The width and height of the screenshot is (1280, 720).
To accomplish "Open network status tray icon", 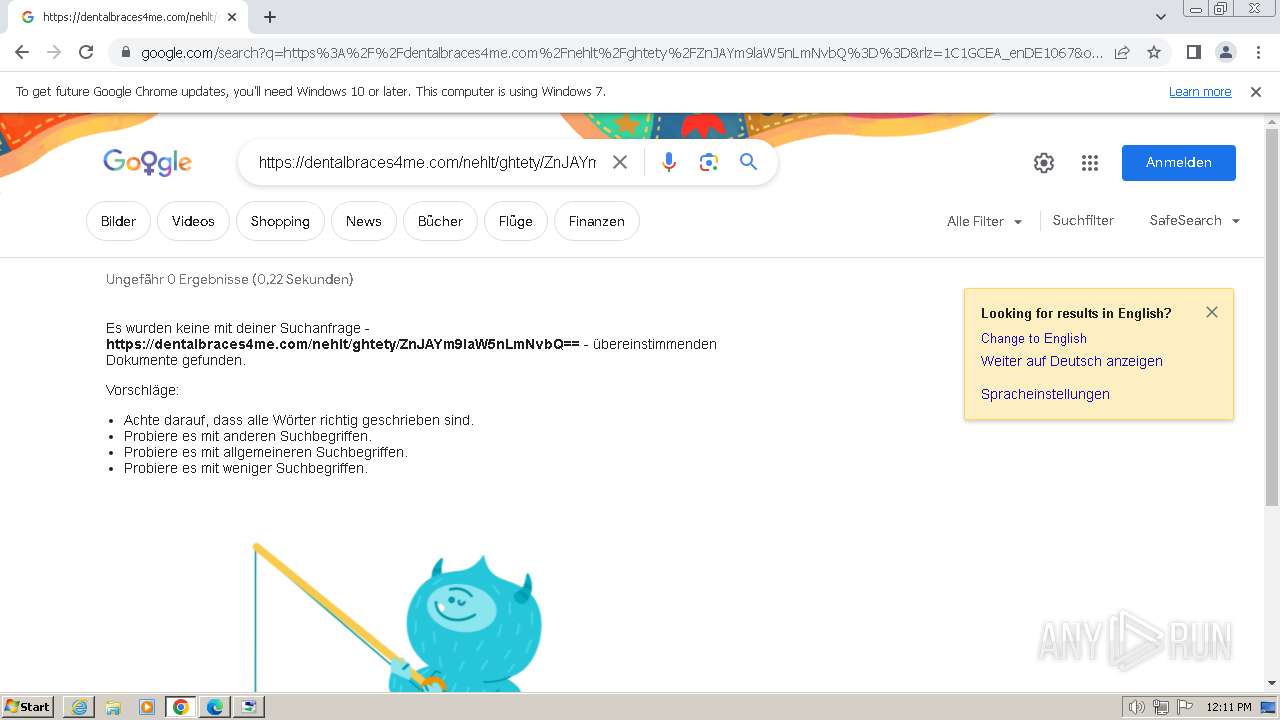I will click(x=1161, y=707).
